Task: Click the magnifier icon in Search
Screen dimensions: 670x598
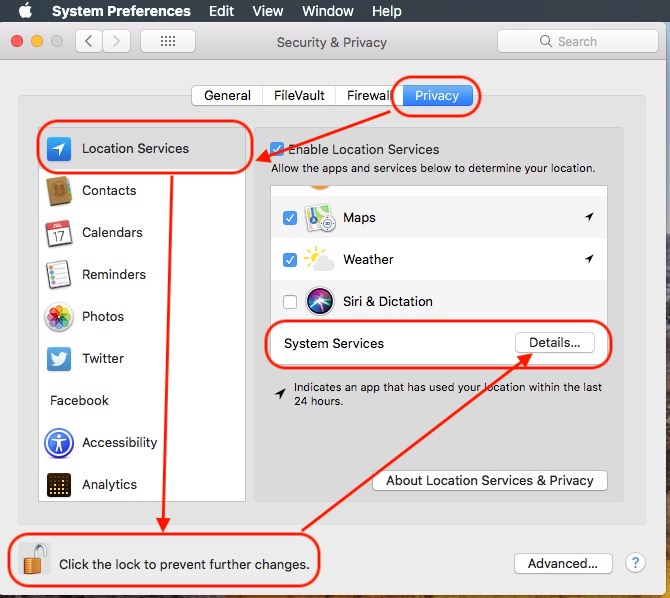Action: 546,41
